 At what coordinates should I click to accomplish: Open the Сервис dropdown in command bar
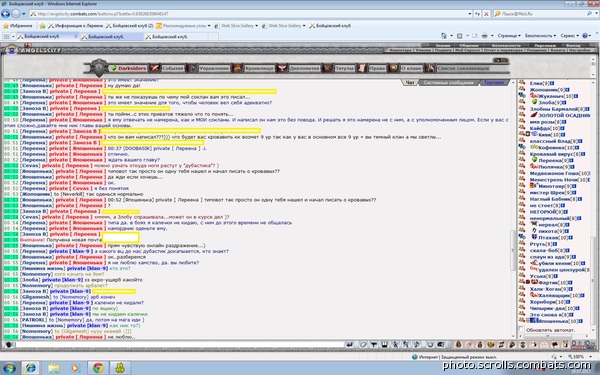[569, 36]
